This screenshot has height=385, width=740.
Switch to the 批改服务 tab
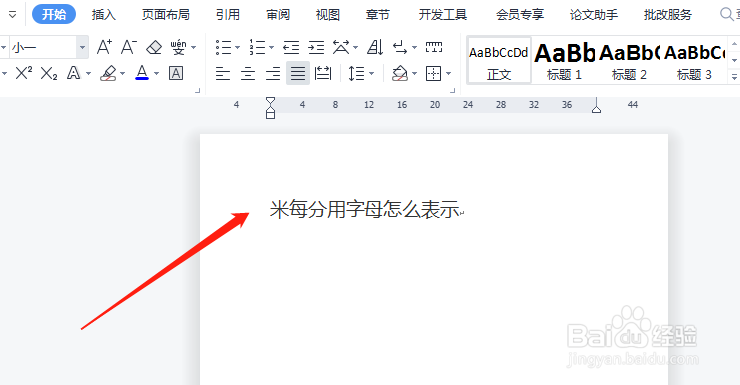click(x=668, y=15)
